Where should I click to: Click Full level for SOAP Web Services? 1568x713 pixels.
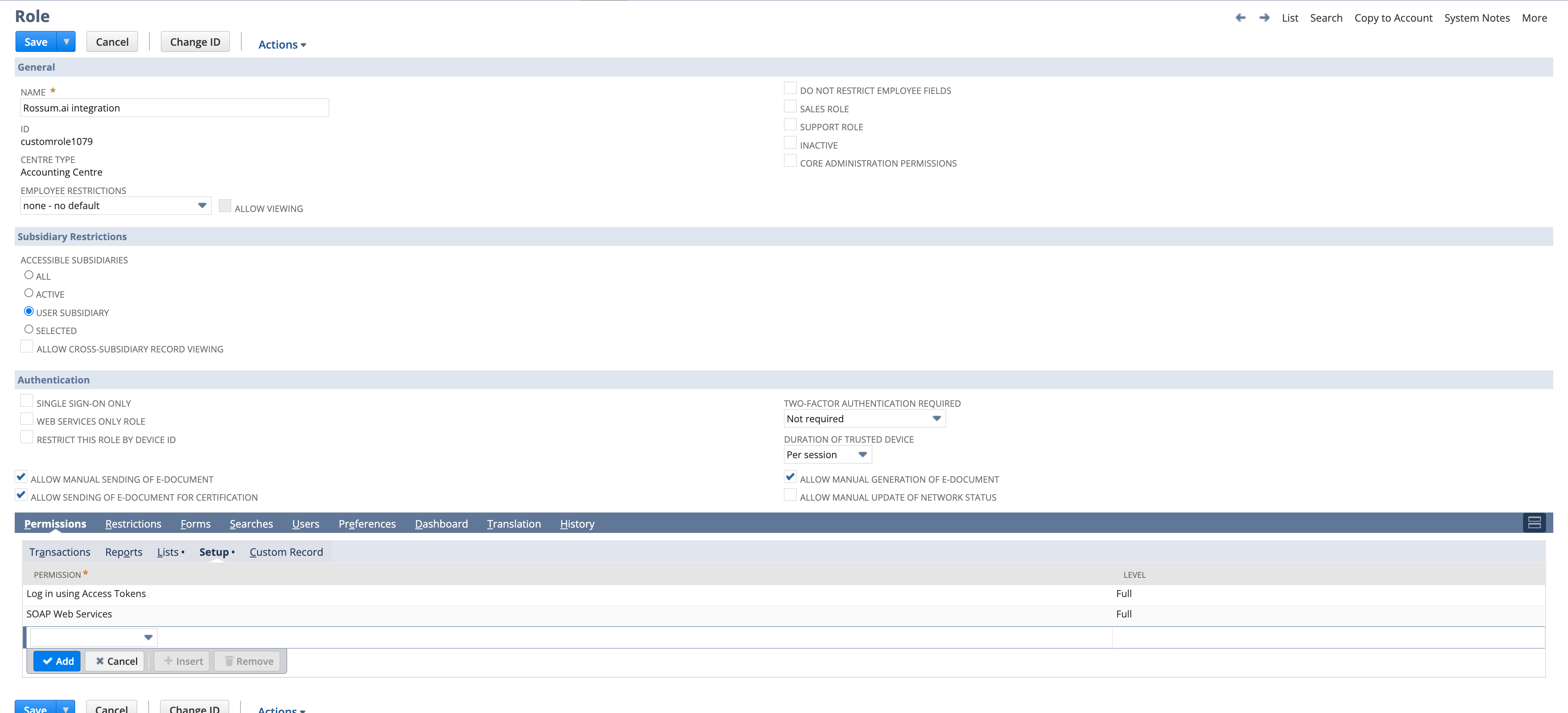click(1124, 614)
